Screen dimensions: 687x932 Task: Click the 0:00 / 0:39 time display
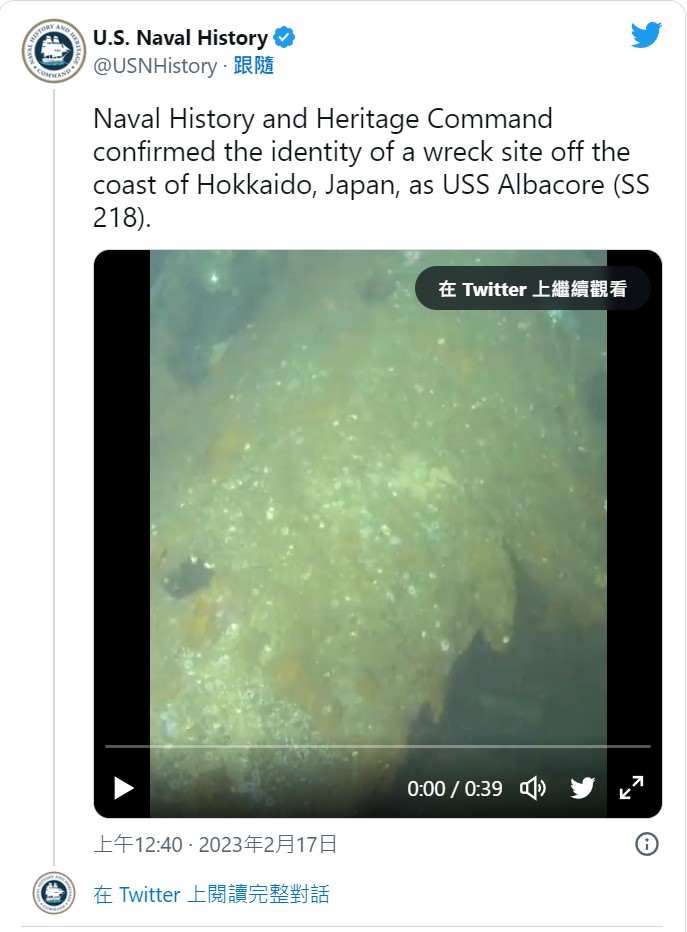click(x=455, y=789)
